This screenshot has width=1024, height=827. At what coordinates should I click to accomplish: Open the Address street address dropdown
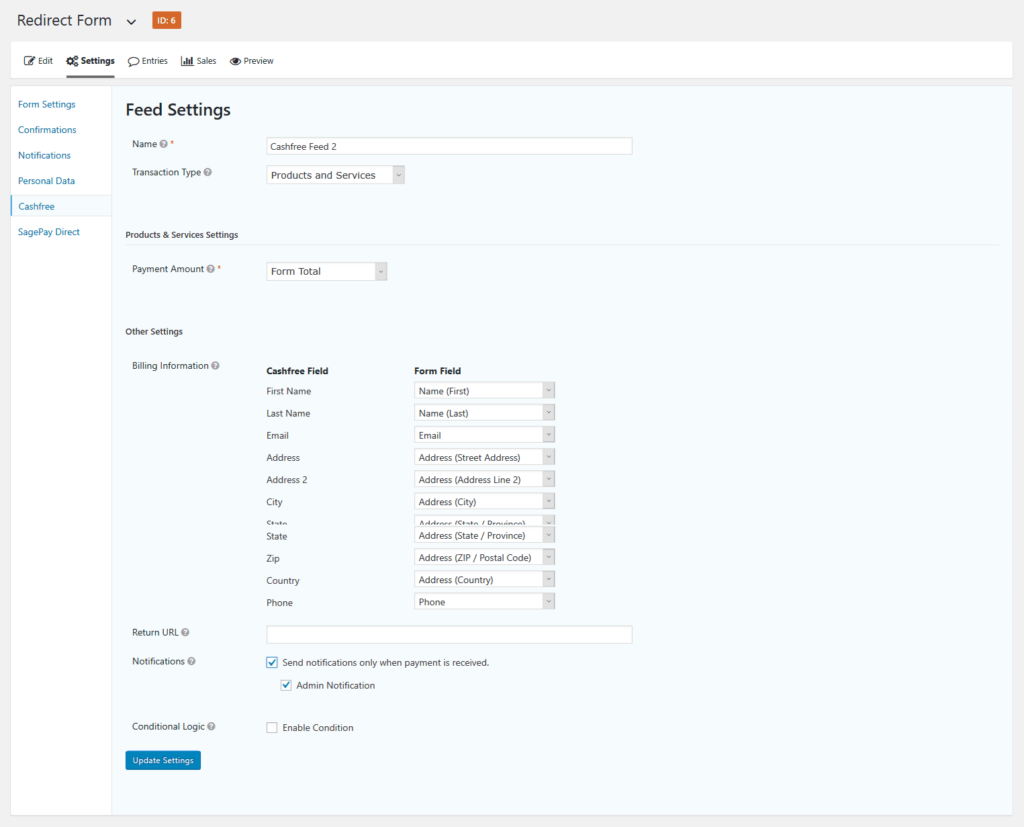484,457
